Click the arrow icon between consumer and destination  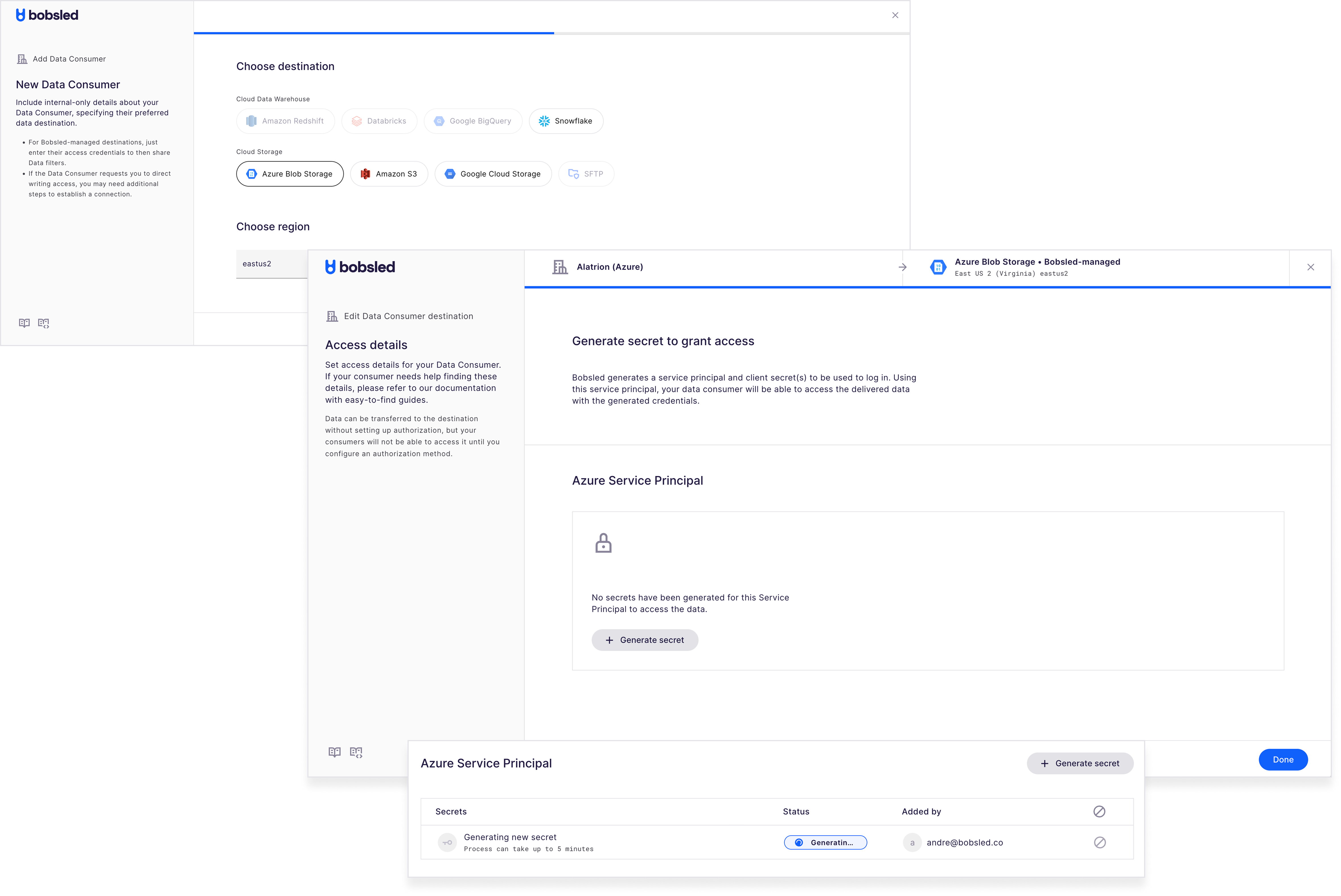pos(902,267)
